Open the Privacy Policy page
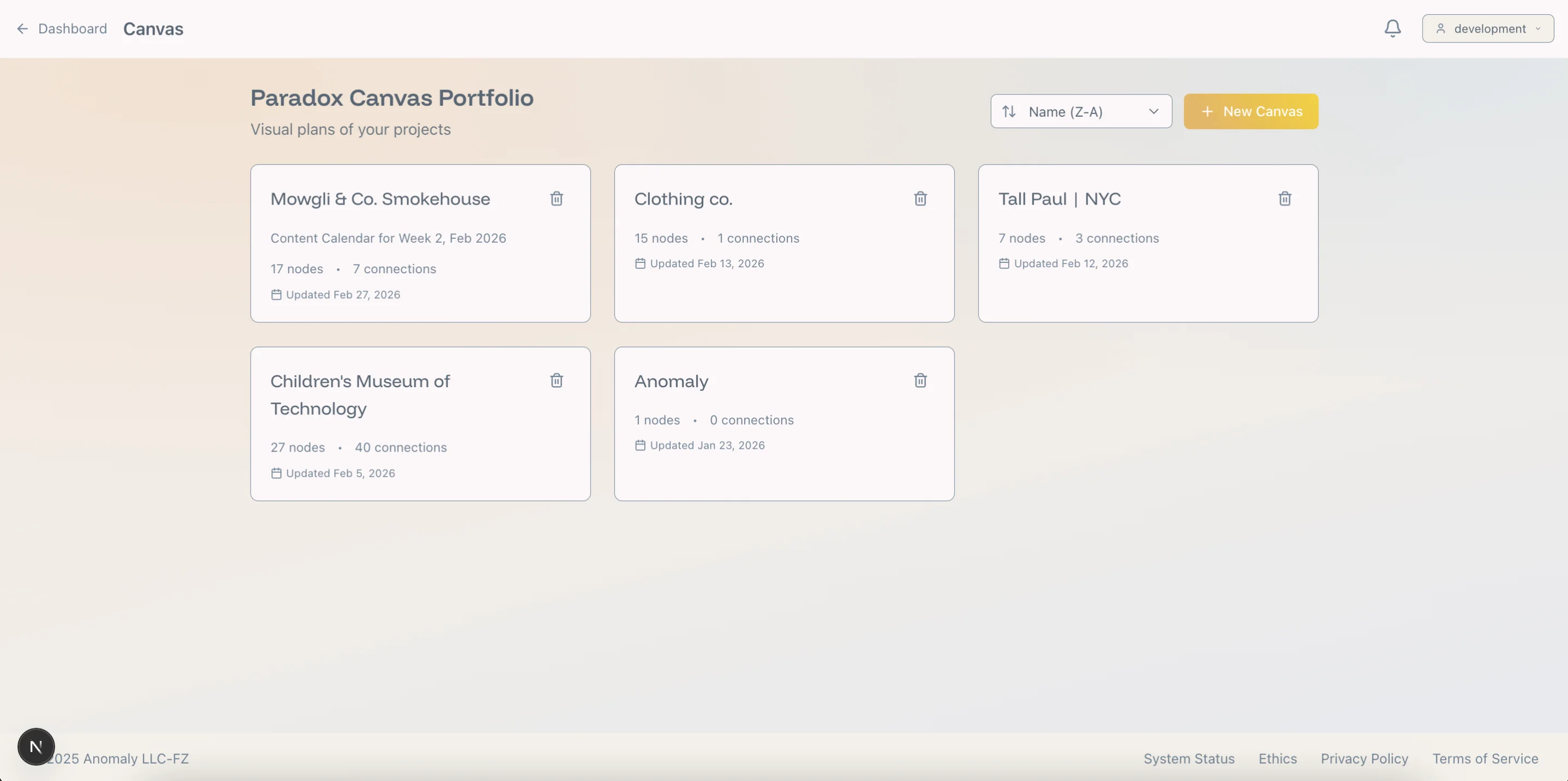The width and height of the screenshot is (1568, 781). (x=1364, y=759)
